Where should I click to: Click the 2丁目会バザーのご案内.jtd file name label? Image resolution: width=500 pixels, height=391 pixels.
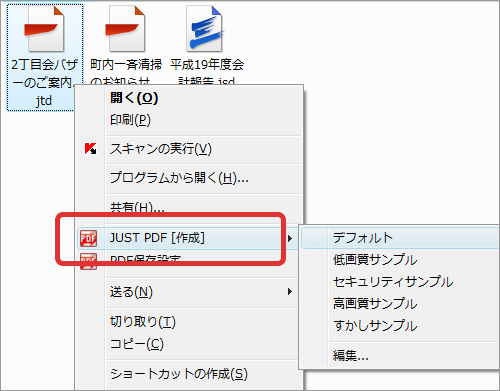pos(44,82)
